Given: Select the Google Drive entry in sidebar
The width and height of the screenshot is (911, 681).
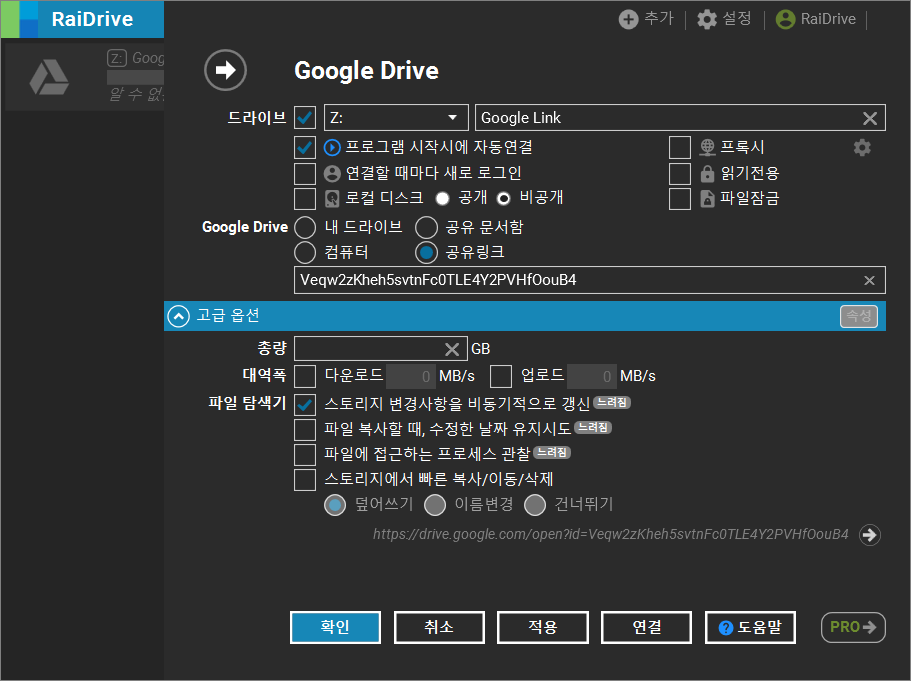Looking at the screenshot, I should (x=84, y=77).
